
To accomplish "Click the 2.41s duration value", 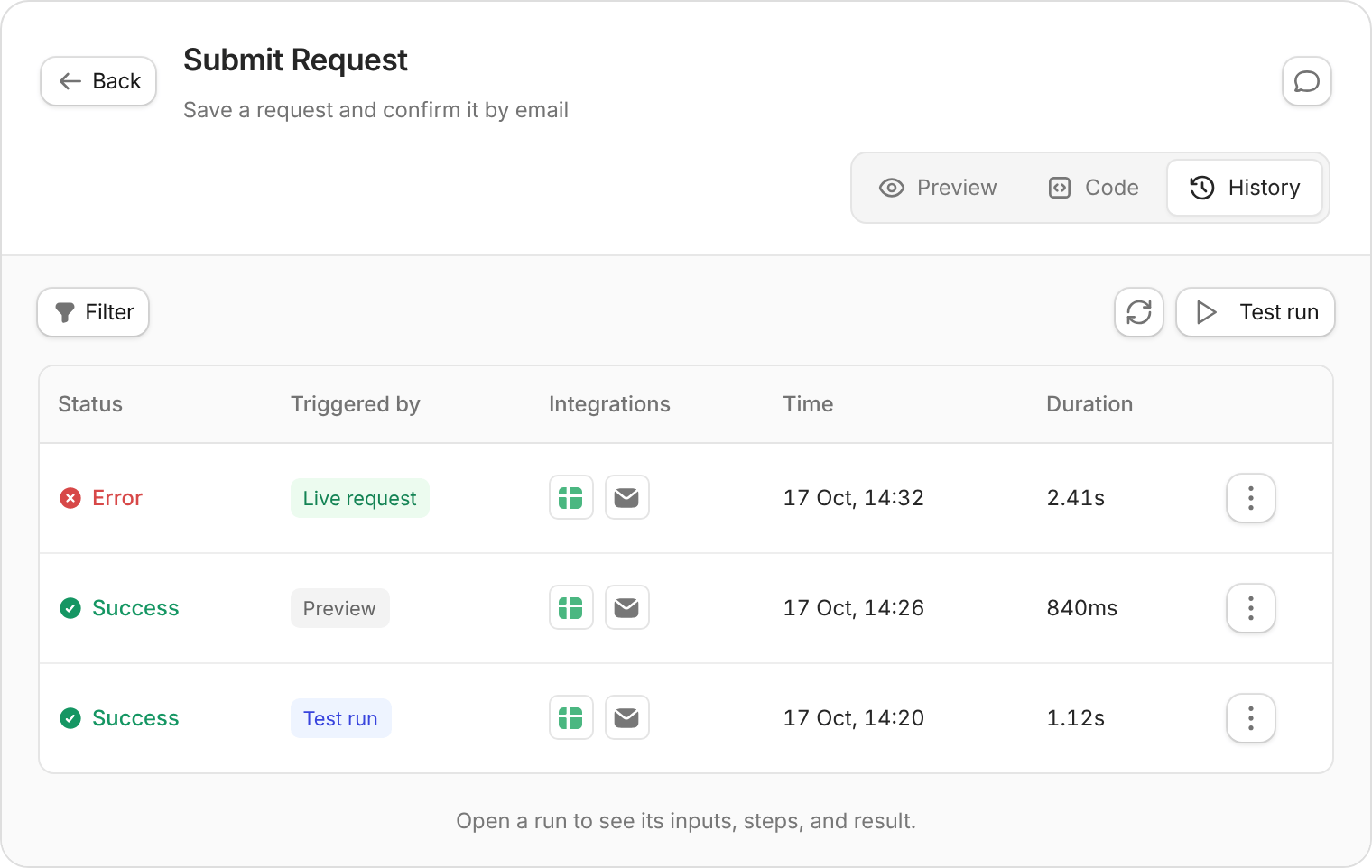I will point(1076,498).
